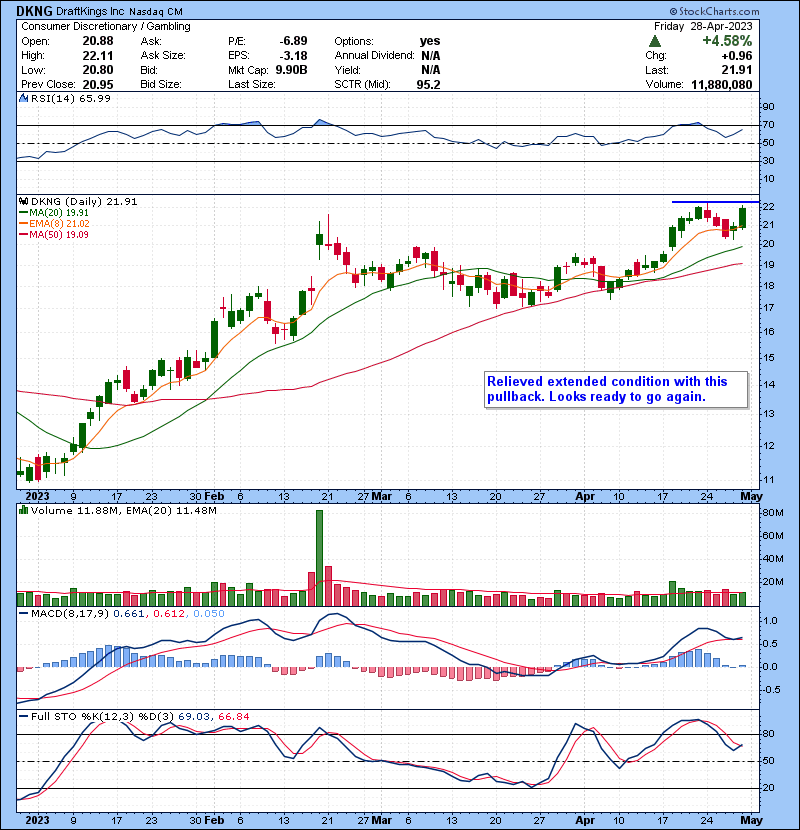Click the DraftKings Inc company name
Screen dimensions: 800x830
(89, 11)
